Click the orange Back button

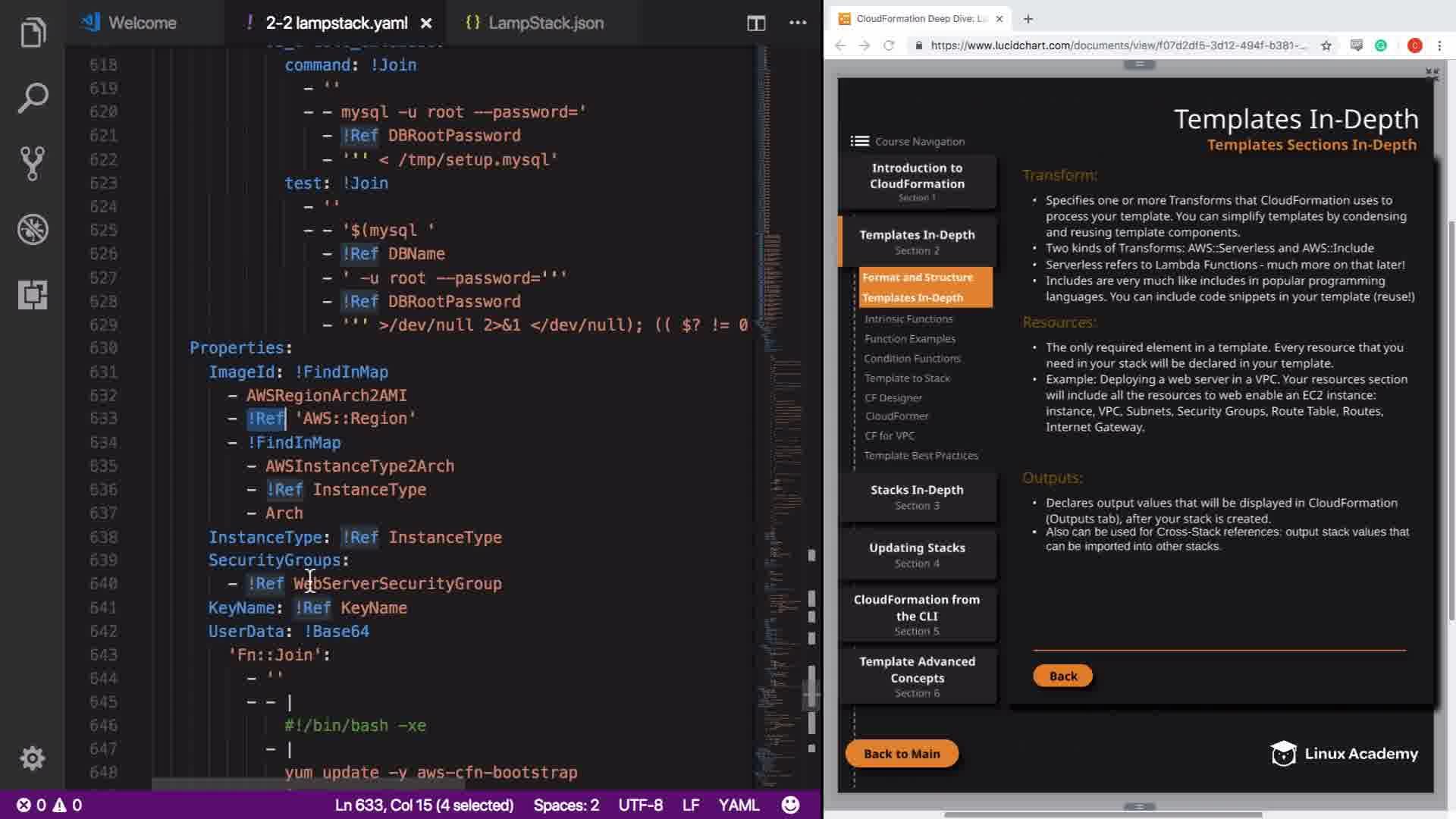click(1062, 676)
